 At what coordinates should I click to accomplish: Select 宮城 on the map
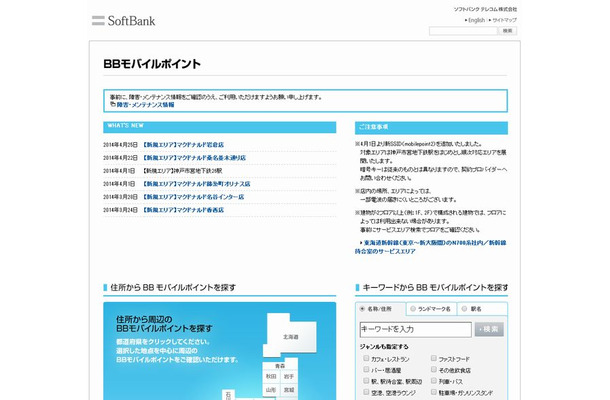click(289, 389)
